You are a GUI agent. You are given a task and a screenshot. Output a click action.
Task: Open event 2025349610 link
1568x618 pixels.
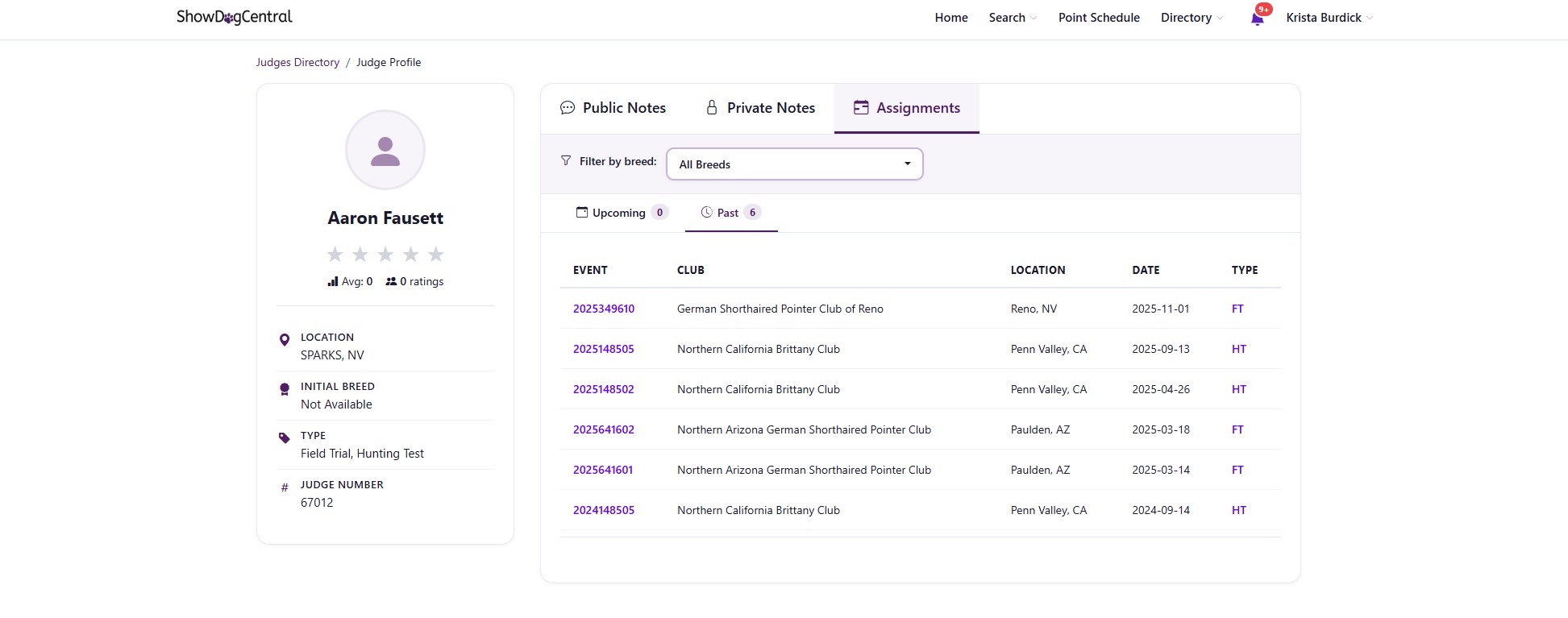click(x=604, y=309)
